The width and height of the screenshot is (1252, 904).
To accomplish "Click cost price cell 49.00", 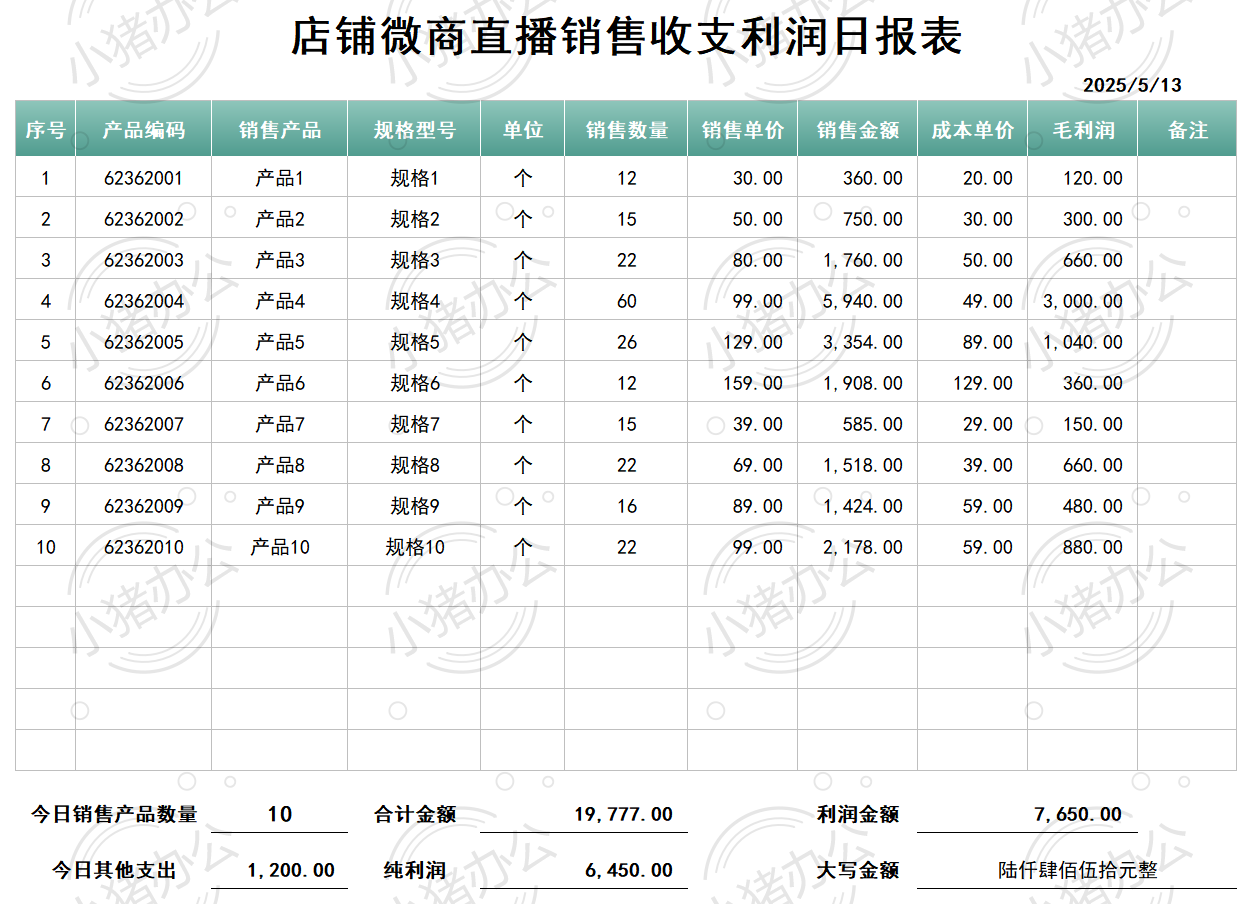I will [x=973, y=301].
